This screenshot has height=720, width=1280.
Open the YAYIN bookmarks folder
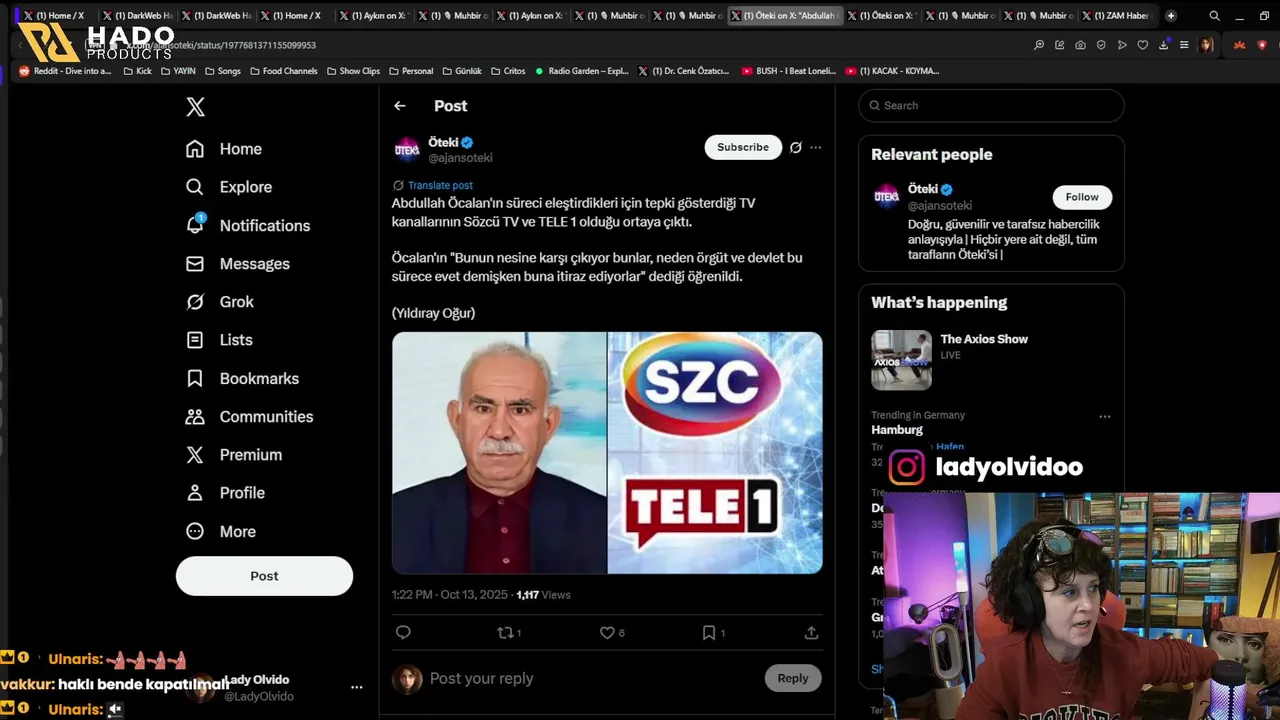(x=178, y=71)
